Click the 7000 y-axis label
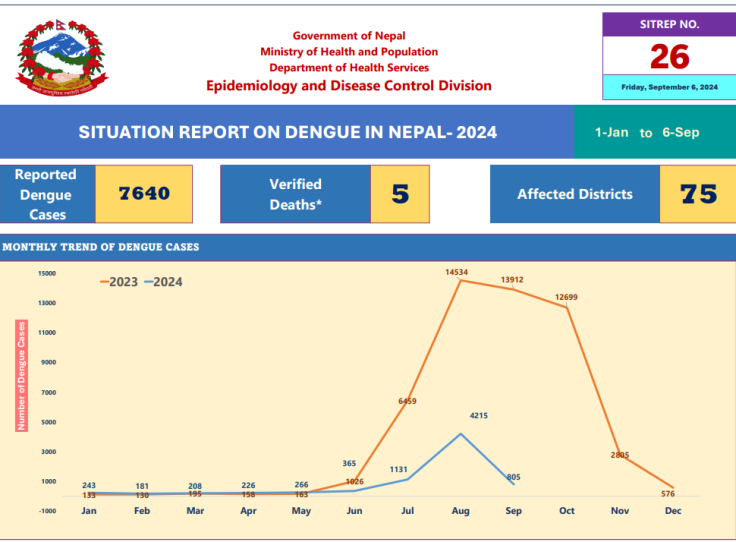This screenshot has height=542, width=736. click(48, 392)
